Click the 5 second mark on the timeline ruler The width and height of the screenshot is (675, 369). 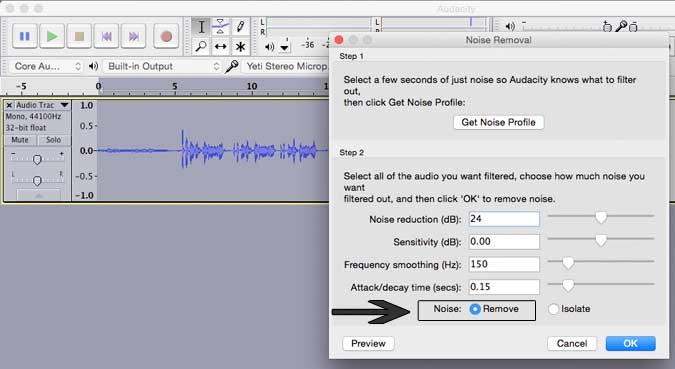coord(174,86)
